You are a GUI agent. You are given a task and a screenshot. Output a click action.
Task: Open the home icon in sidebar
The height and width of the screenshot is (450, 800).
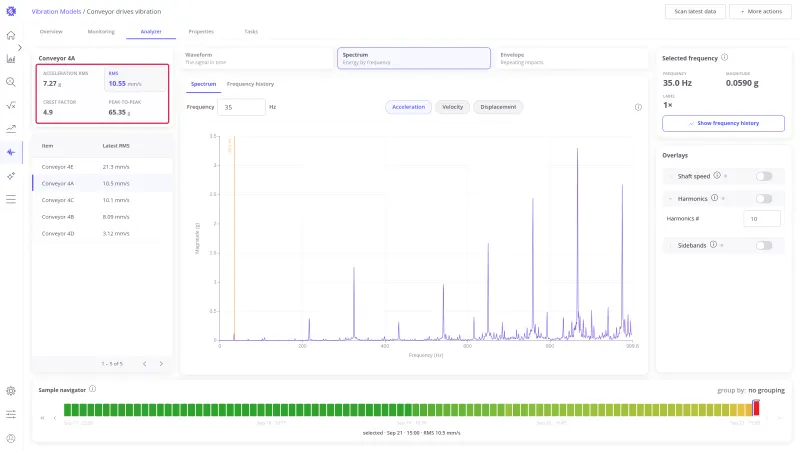(x=11, y=35)
